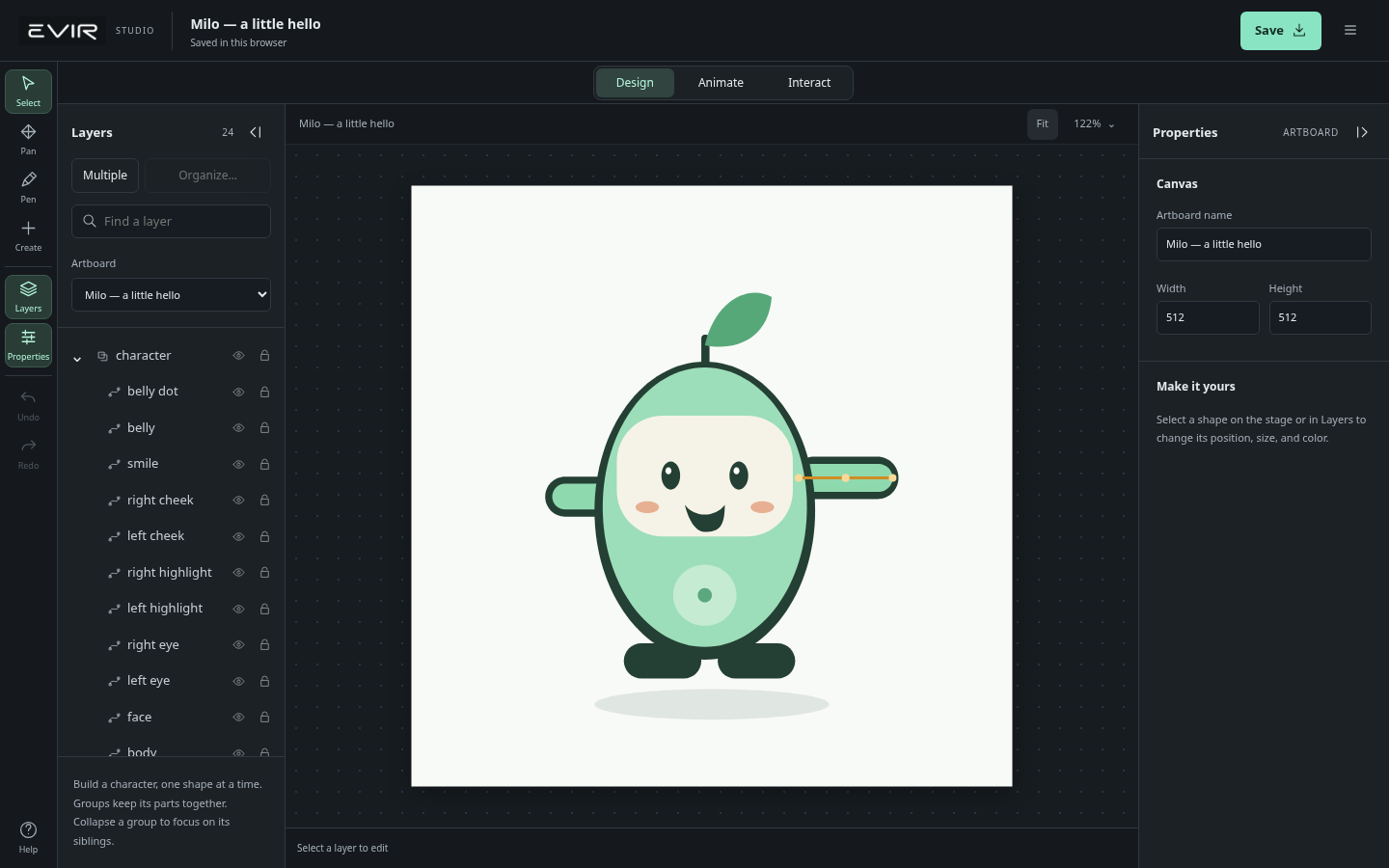The image size is (1389, 868).
Task: Collapse the character group chevron
Action: point(77,359)
